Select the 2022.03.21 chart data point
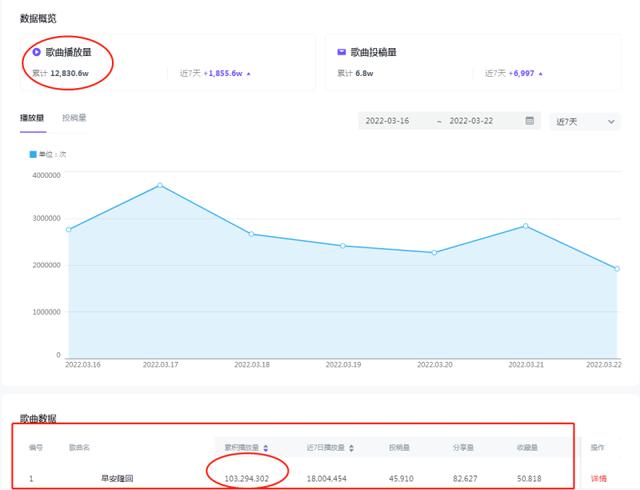The width and height of the screenshot is (640, 490). tap(525, 226)
